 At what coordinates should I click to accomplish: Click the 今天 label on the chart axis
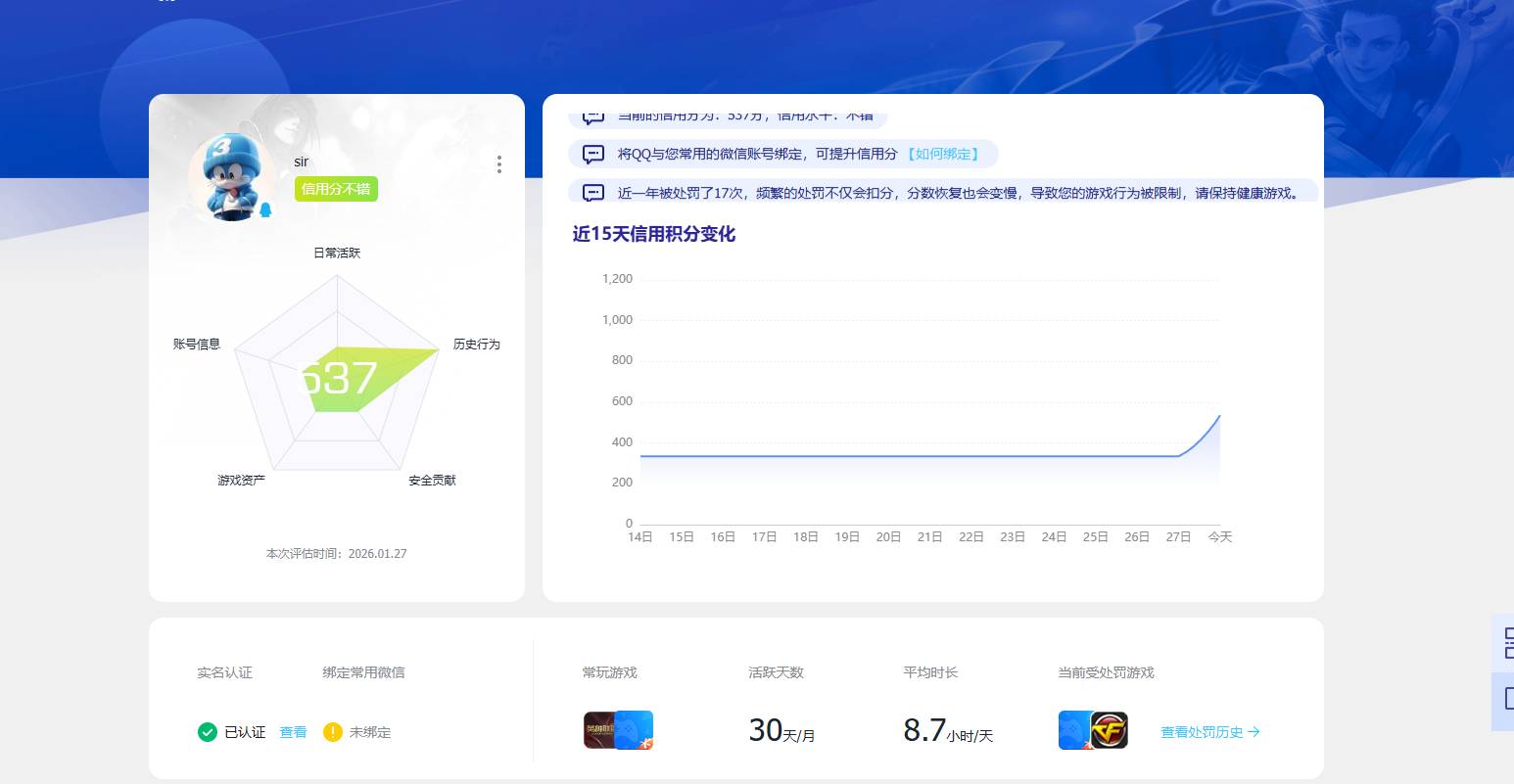click(x=1219, y=536)
